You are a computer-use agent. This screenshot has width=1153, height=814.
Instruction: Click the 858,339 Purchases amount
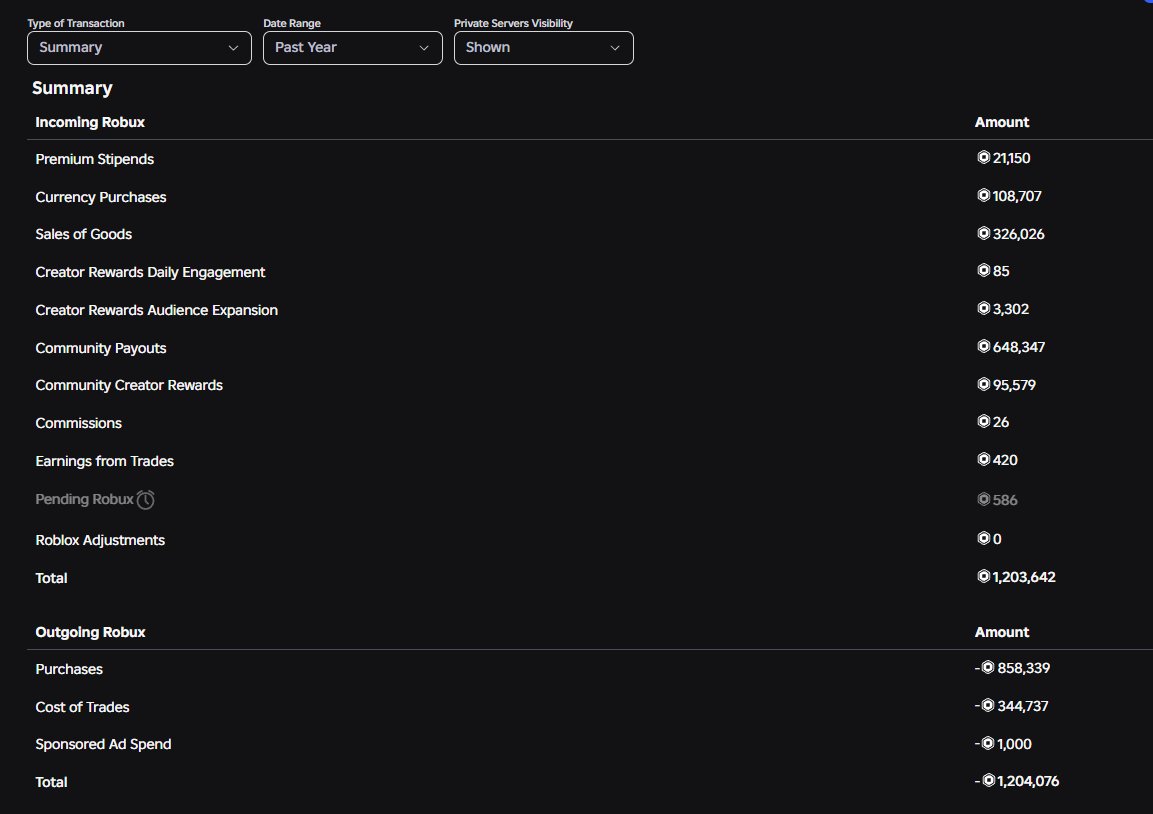pyautogui.click(x=1024, y=668)
